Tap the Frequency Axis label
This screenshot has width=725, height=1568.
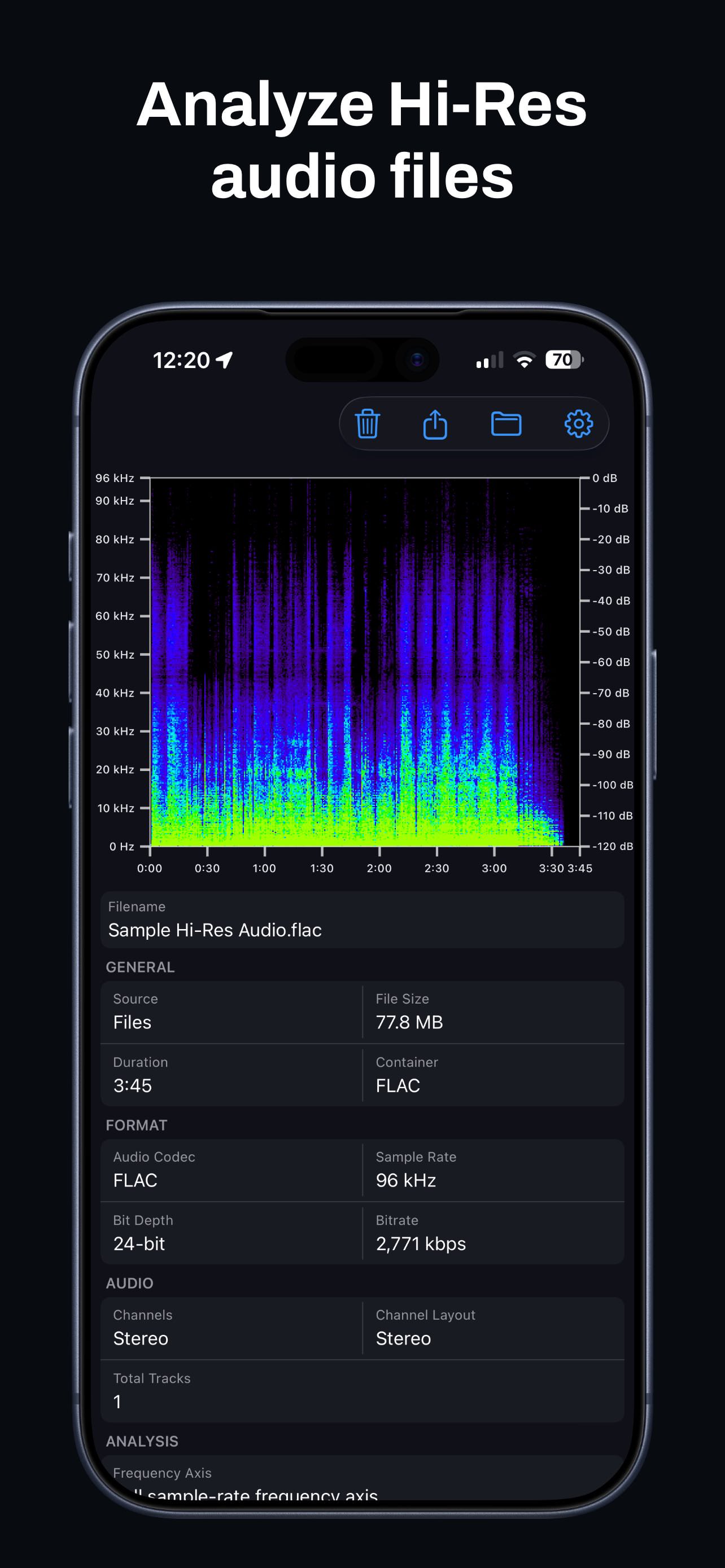(x=162, y=1473)
